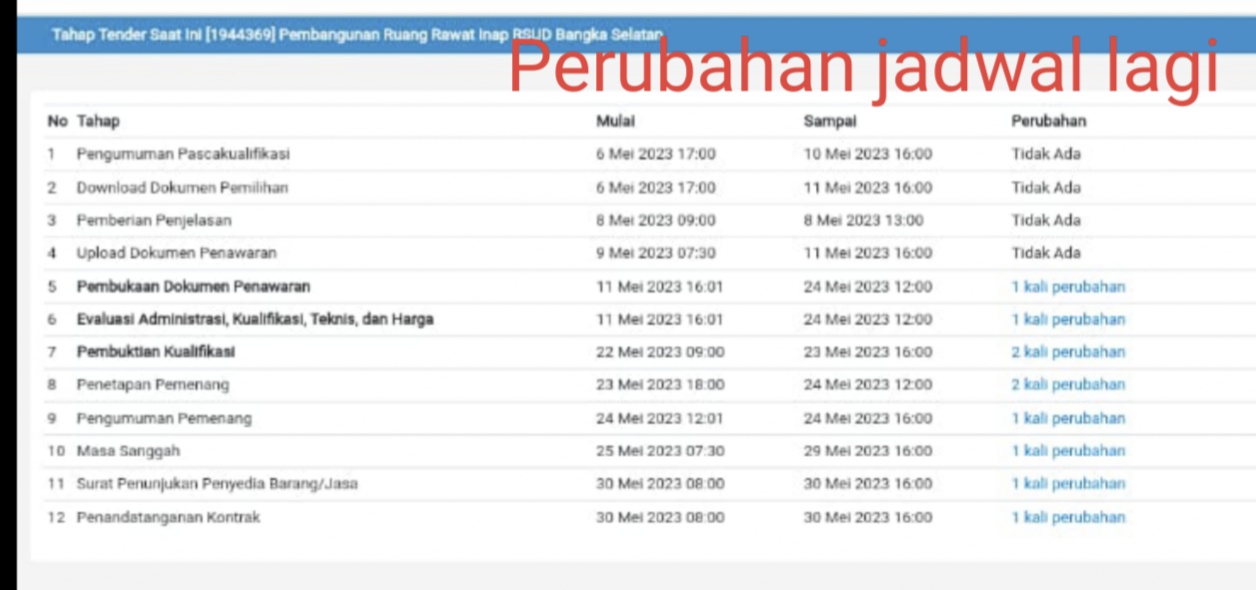Select 'Penetapan Pemenang' stage name

153,385
